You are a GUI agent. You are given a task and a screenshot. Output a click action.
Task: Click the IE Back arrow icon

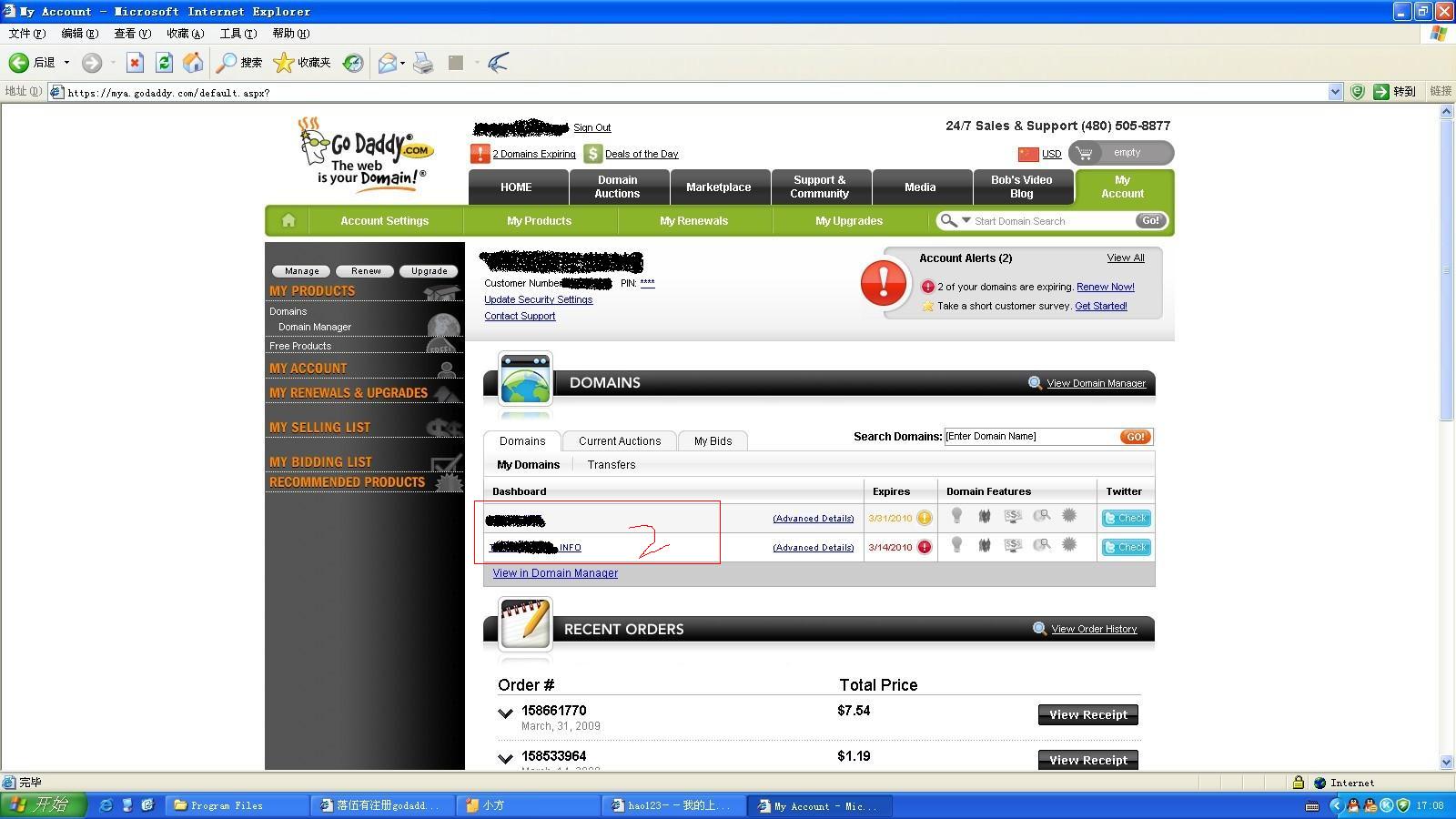tap(18, 63)
